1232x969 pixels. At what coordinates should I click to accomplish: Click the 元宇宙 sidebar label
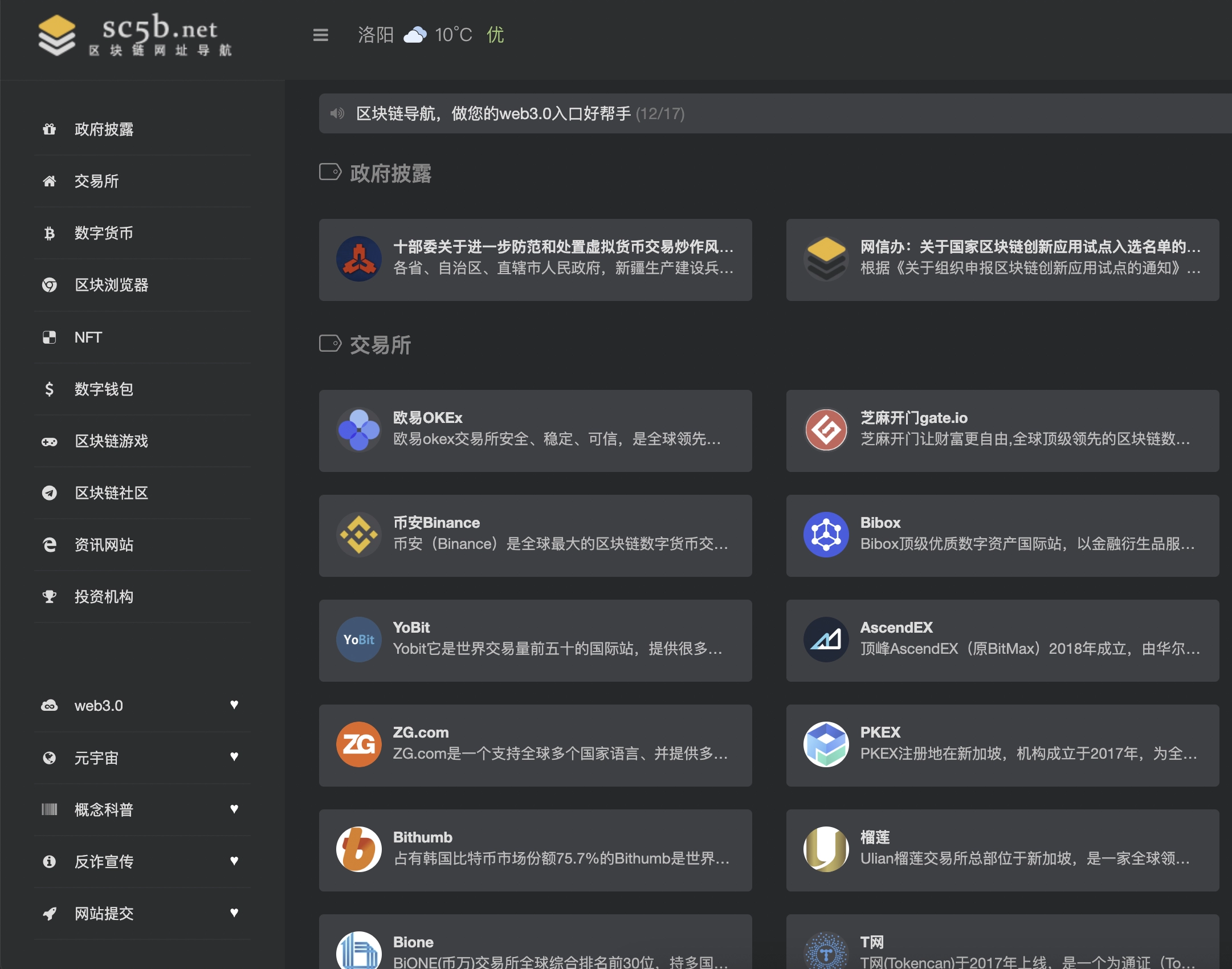96,758
